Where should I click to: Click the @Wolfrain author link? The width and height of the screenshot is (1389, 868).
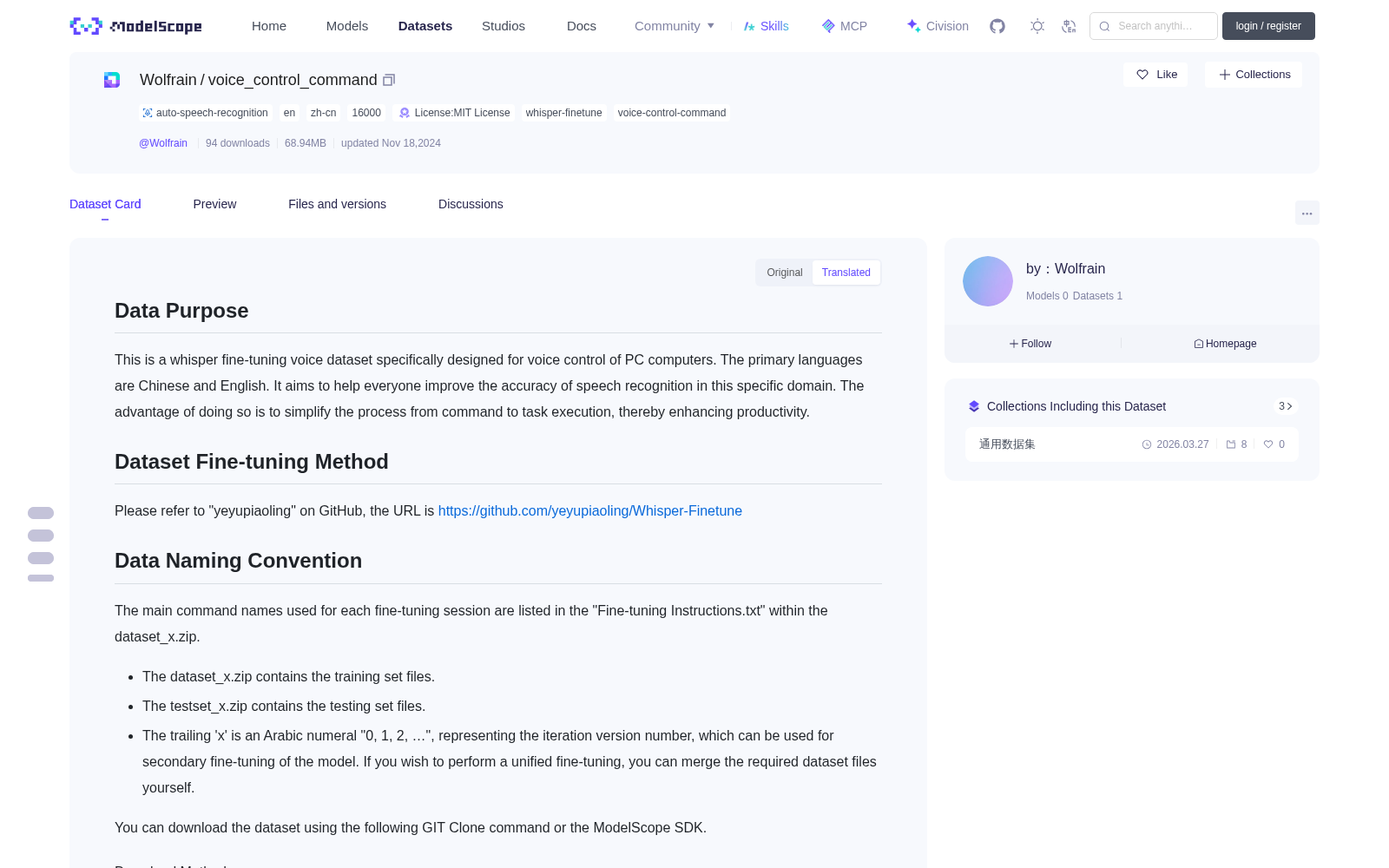(x=163, y=143)
